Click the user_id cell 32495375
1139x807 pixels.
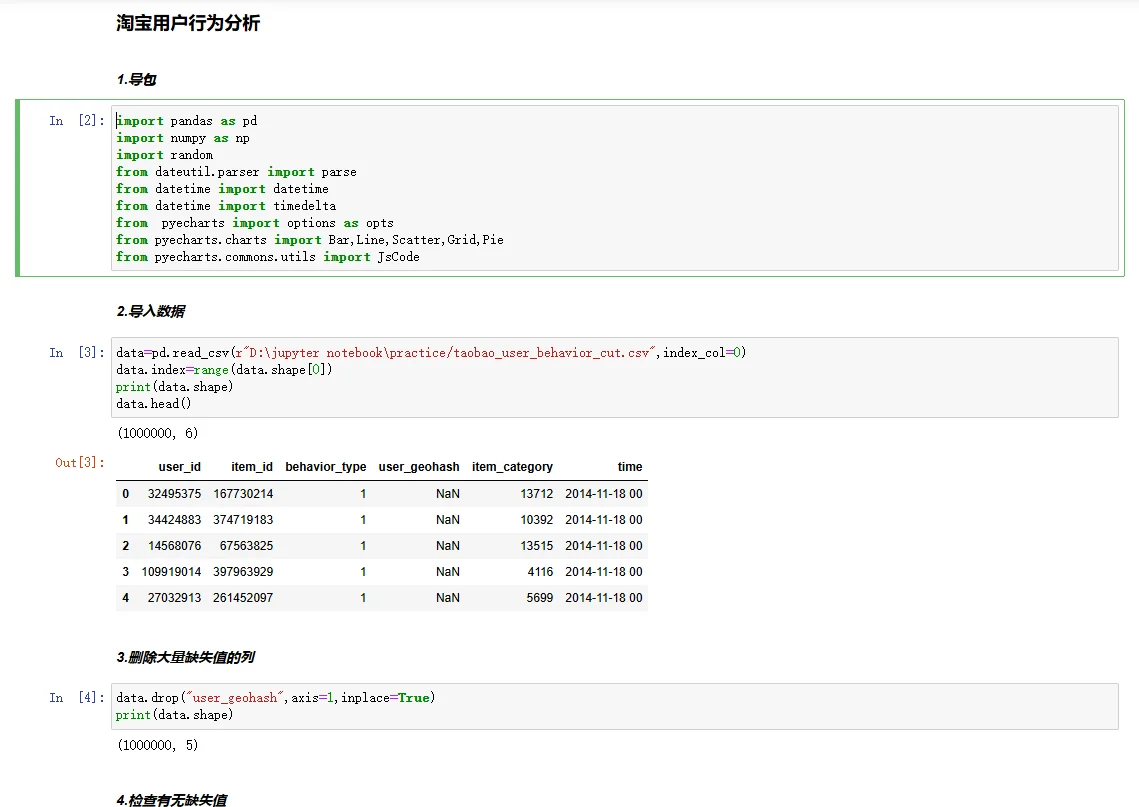point(174,494)
